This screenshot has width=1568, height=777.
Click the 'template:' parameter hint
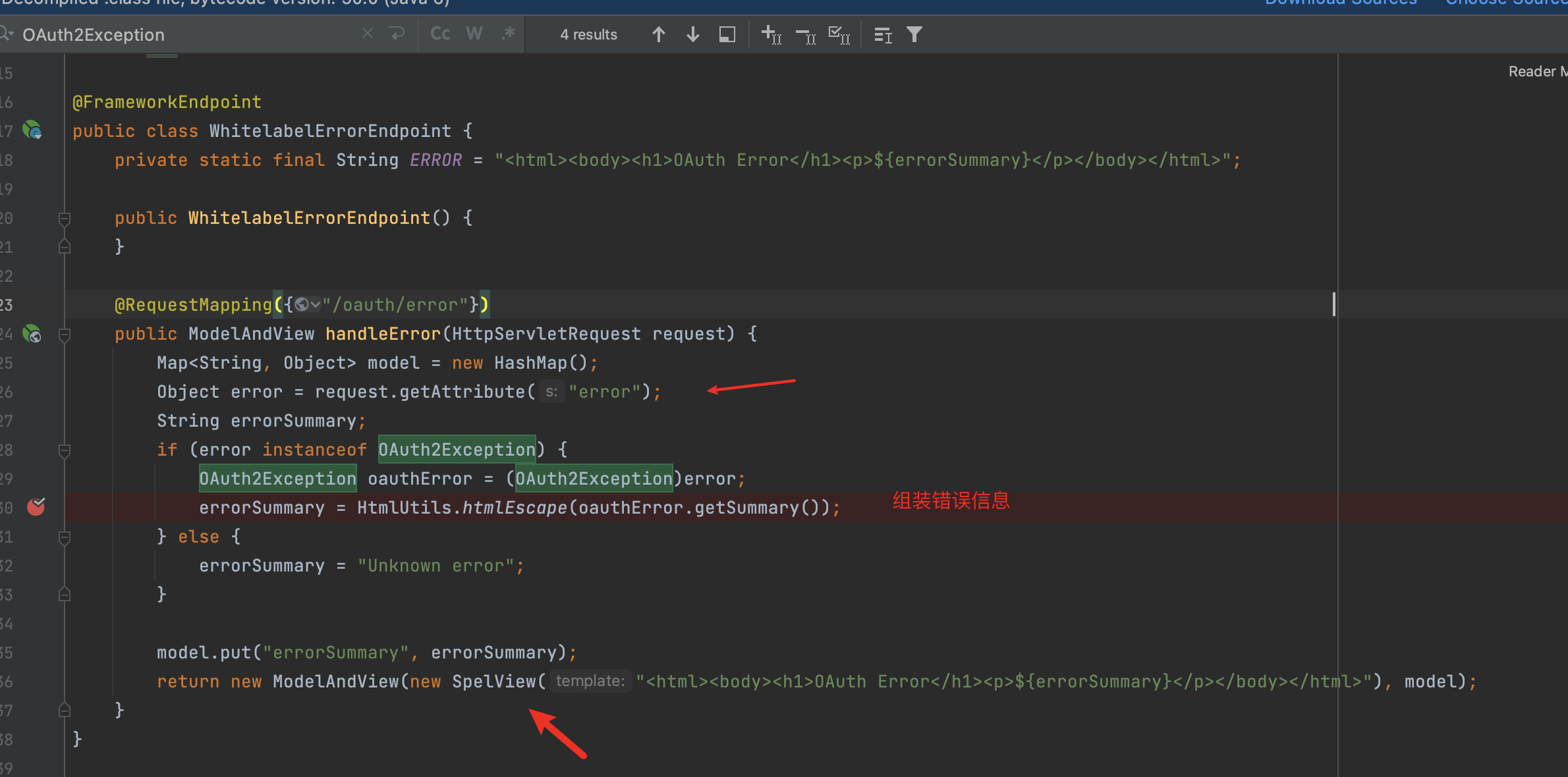(590, 681)
